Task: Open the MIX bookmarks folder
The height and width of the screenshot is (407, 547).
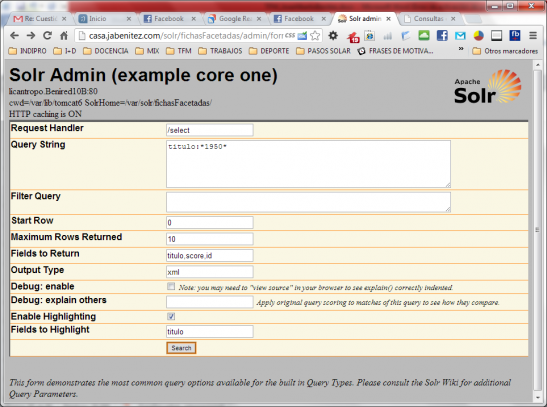Action: [x=147, y=51]
